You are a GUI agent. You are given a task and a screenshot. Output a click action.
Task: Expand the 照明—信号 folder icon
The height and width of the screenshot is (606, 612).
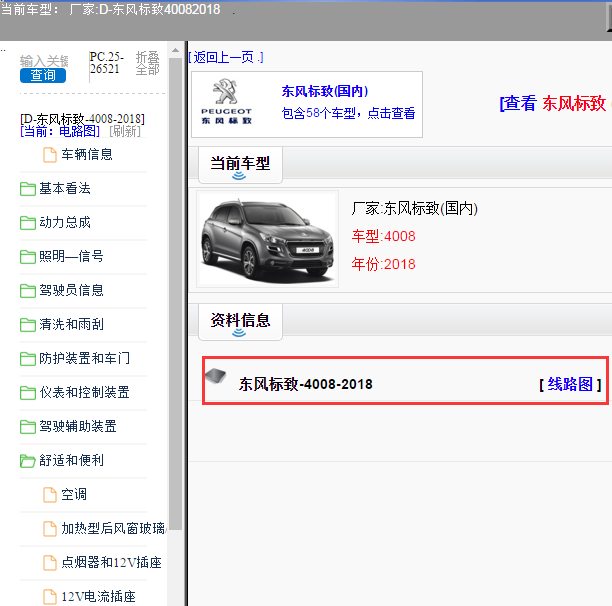point(28,257)
